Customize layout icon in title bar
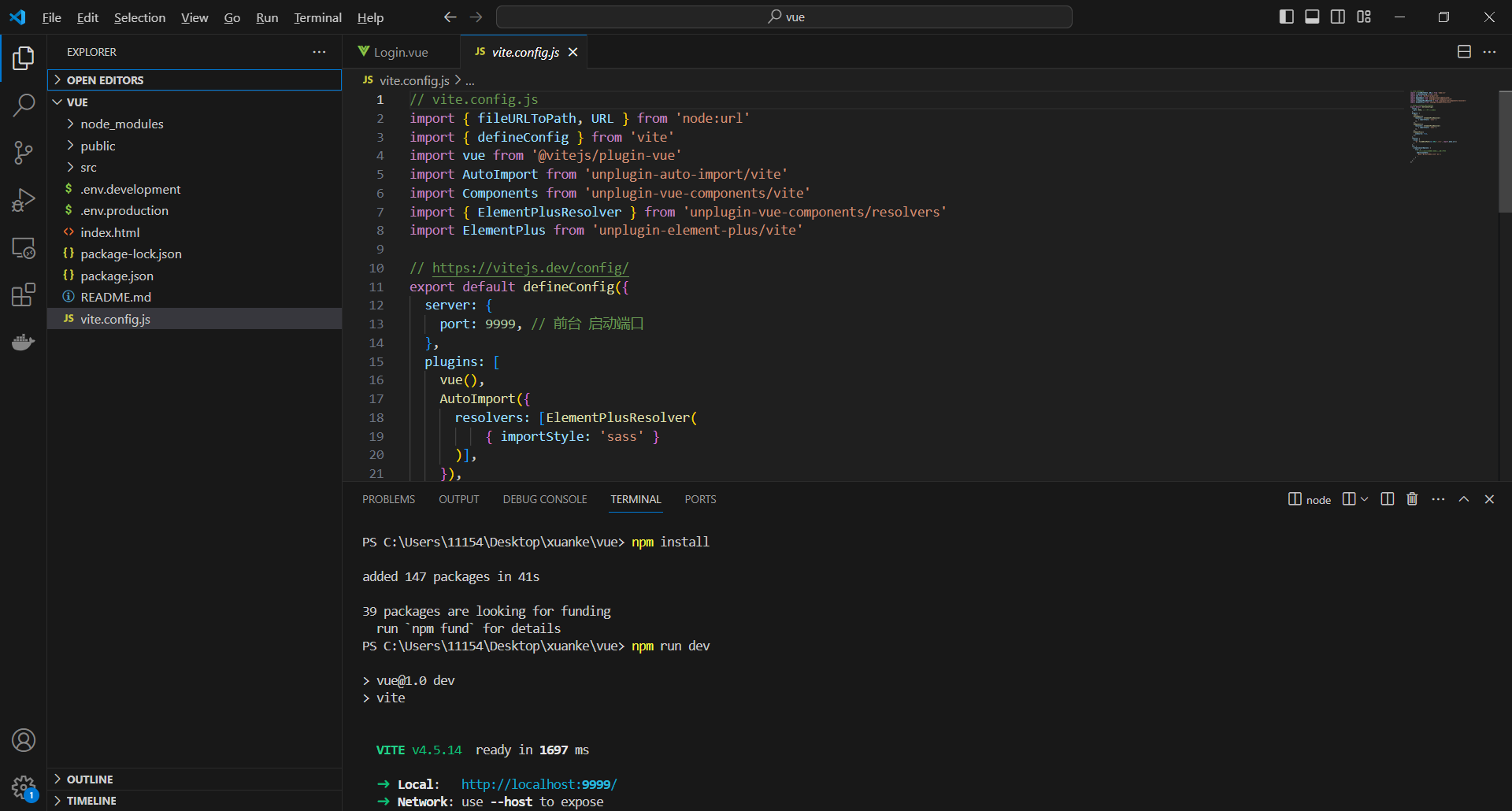 tap(1364, 17)
